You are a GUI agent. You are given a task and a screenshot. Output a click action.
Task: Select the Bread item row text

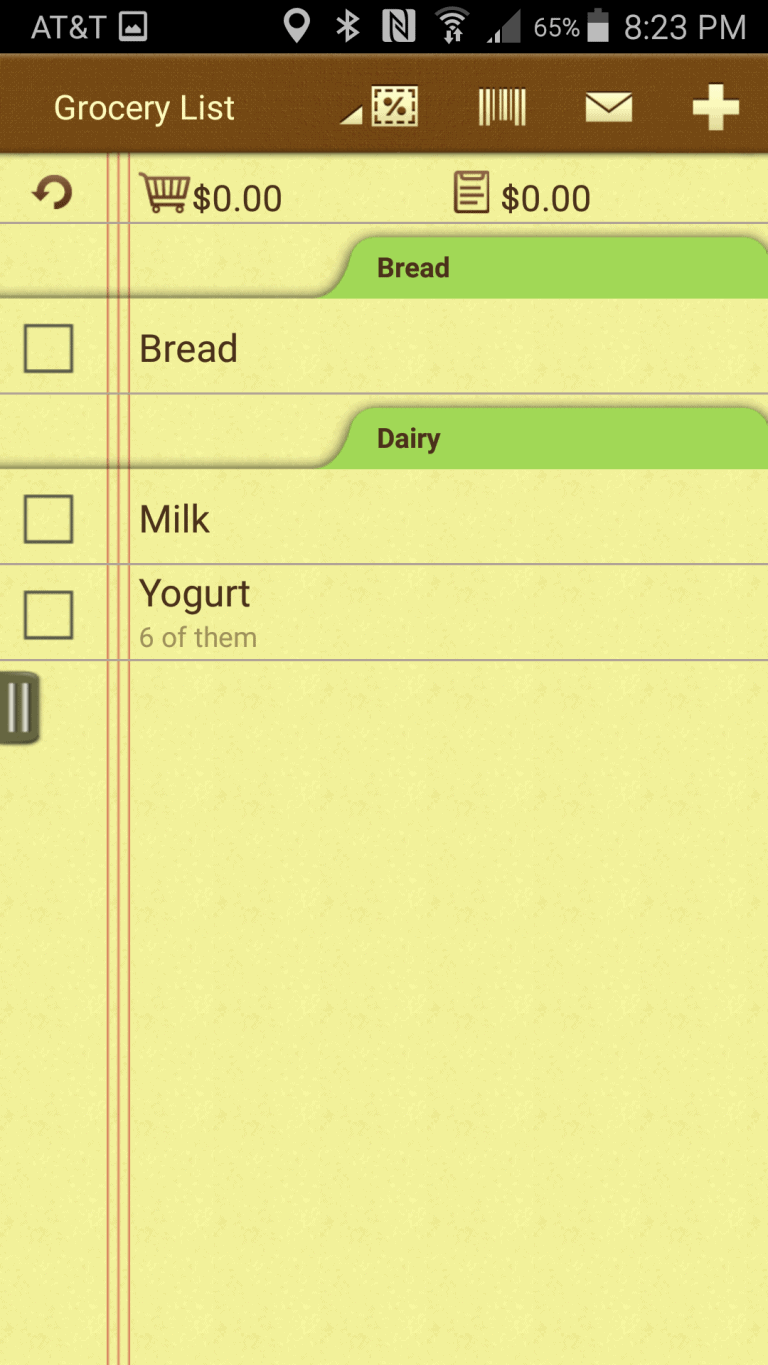tap(188, 348)
